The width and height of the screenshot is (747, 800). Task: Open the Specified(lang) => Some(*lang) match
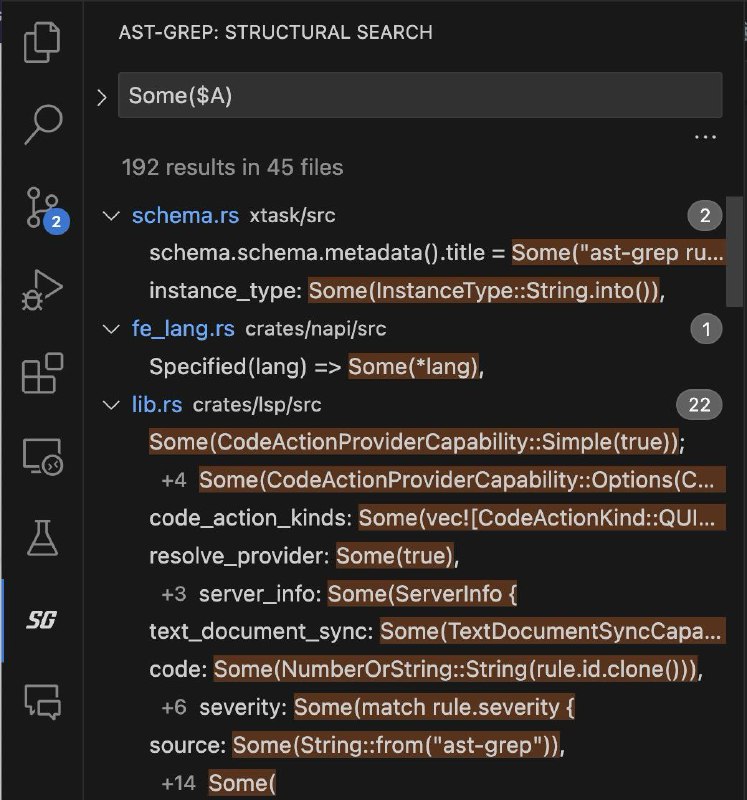click(316, 367)
